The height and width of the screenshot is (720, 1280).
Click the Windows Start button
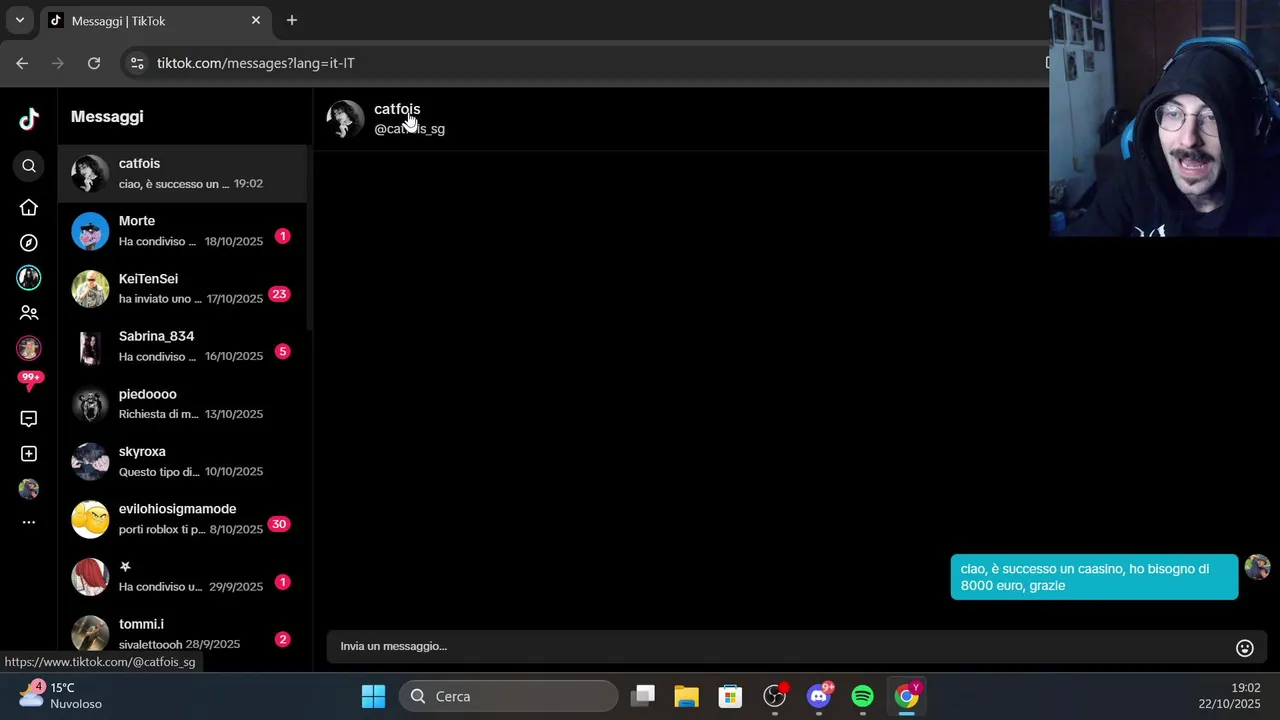pos(373,696)
